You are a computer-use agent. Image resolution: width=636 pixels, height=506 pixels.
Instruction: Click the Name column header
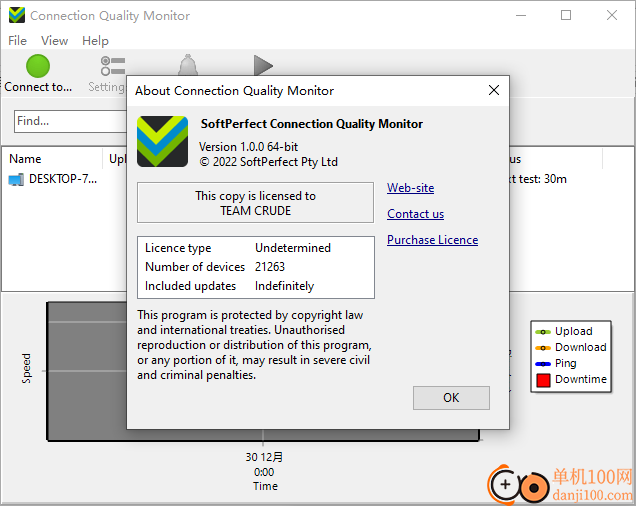coord(25,159)
